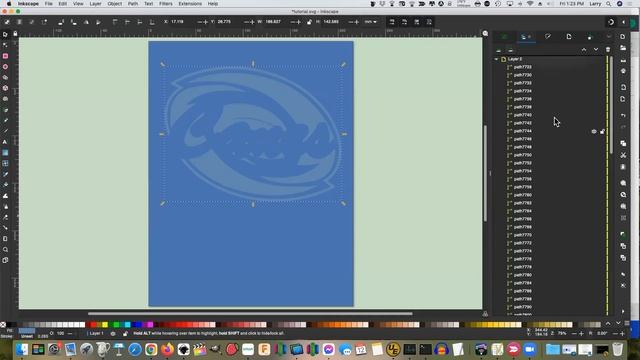Image resolution: width=640 pixels, height=360 pixels.
Task: Add a new layer in Layers panel
Action: pos(498,50)
